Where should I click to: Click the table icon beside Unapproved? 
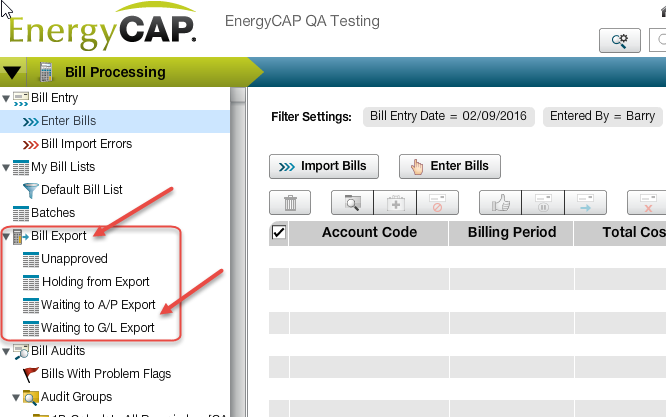[x=31, y=259]
